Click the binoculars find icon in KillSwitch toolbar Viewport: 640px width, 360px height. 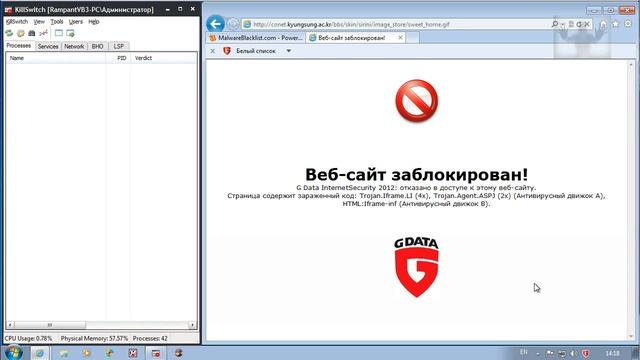31,33
